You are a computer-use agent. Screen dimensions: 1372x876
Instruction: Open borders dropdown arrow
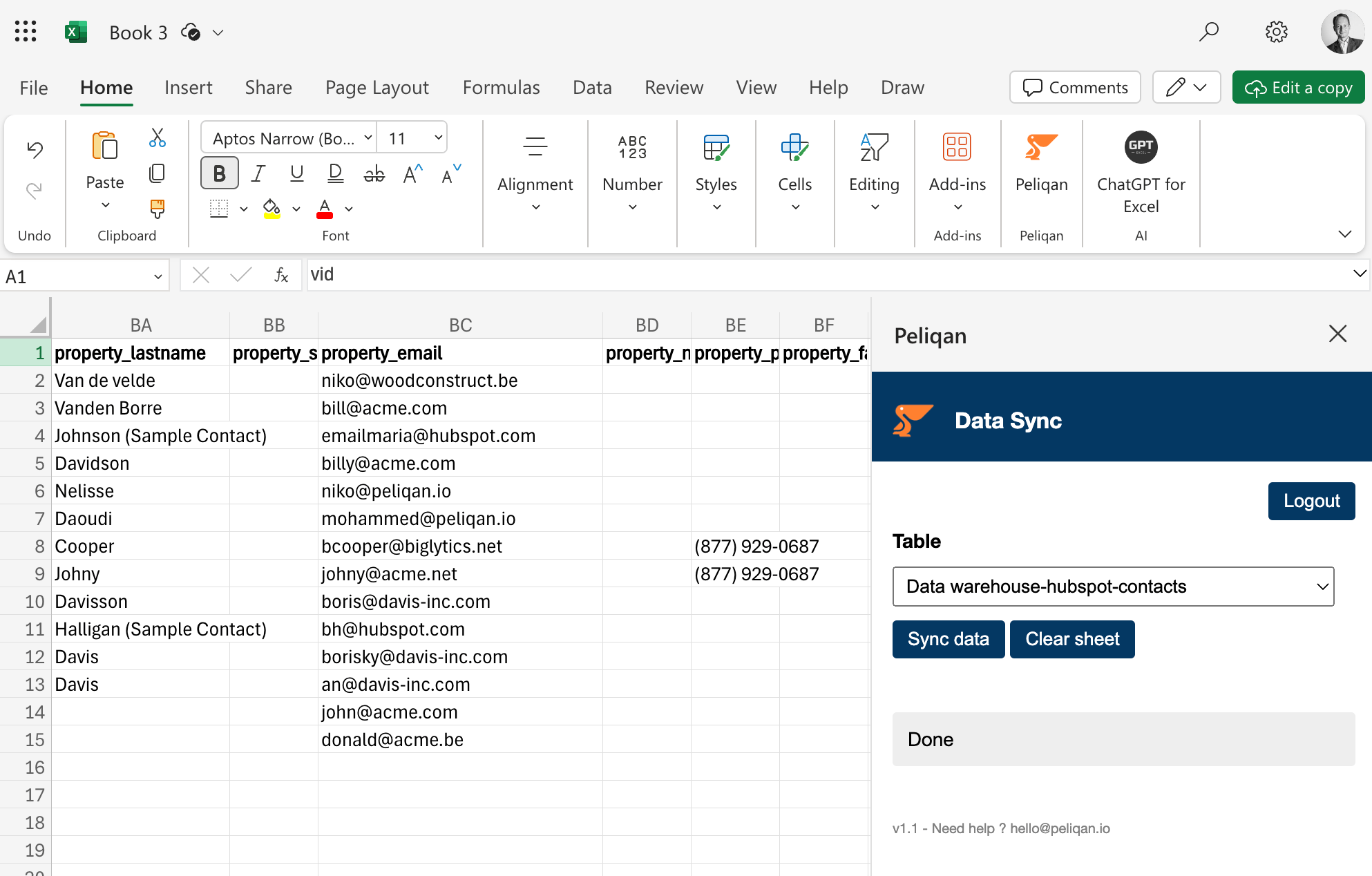coord(244,209)
